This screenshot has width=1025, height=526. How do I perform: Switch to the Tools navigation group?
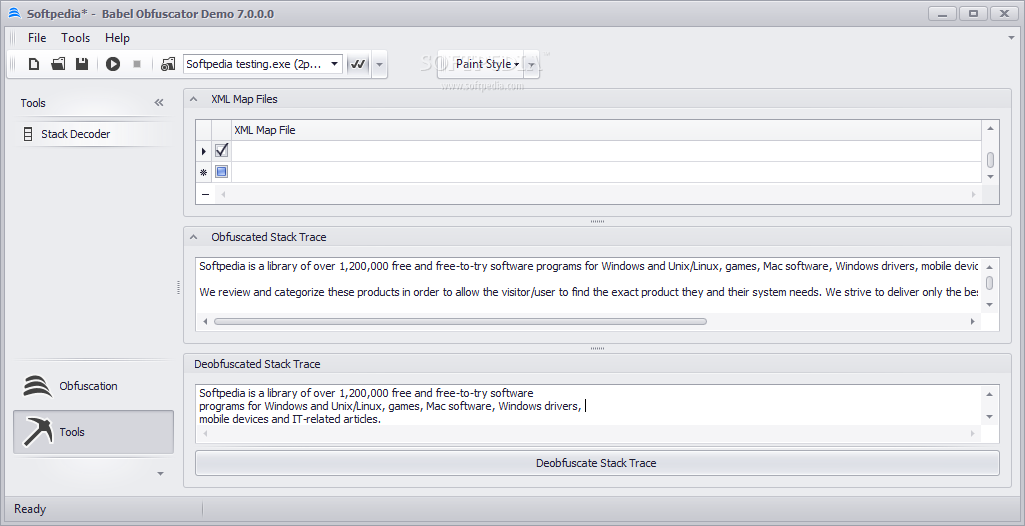coord(93,432)
